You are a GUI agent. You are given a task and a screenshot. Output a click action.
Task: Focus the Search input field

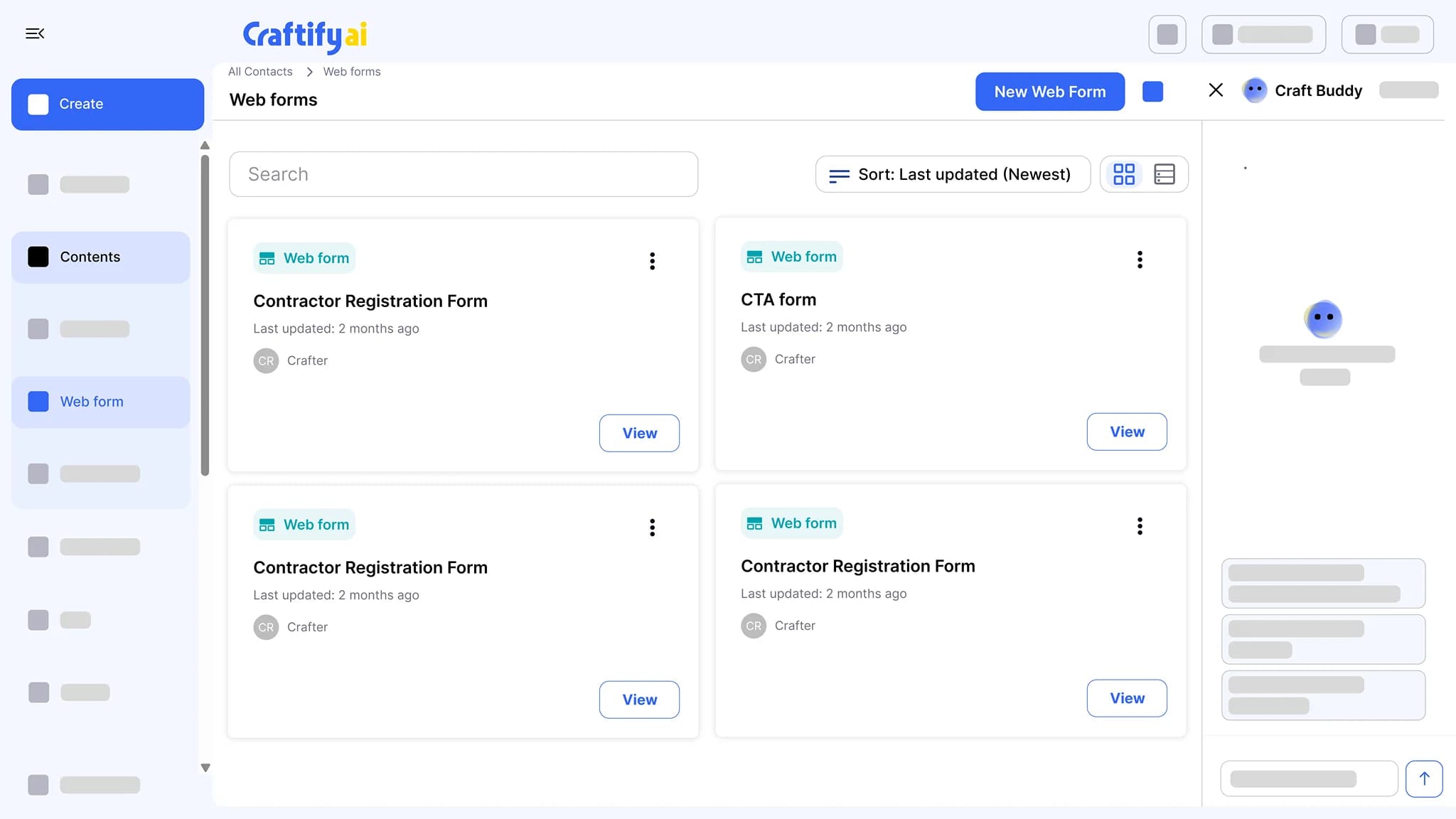(464, 174)
